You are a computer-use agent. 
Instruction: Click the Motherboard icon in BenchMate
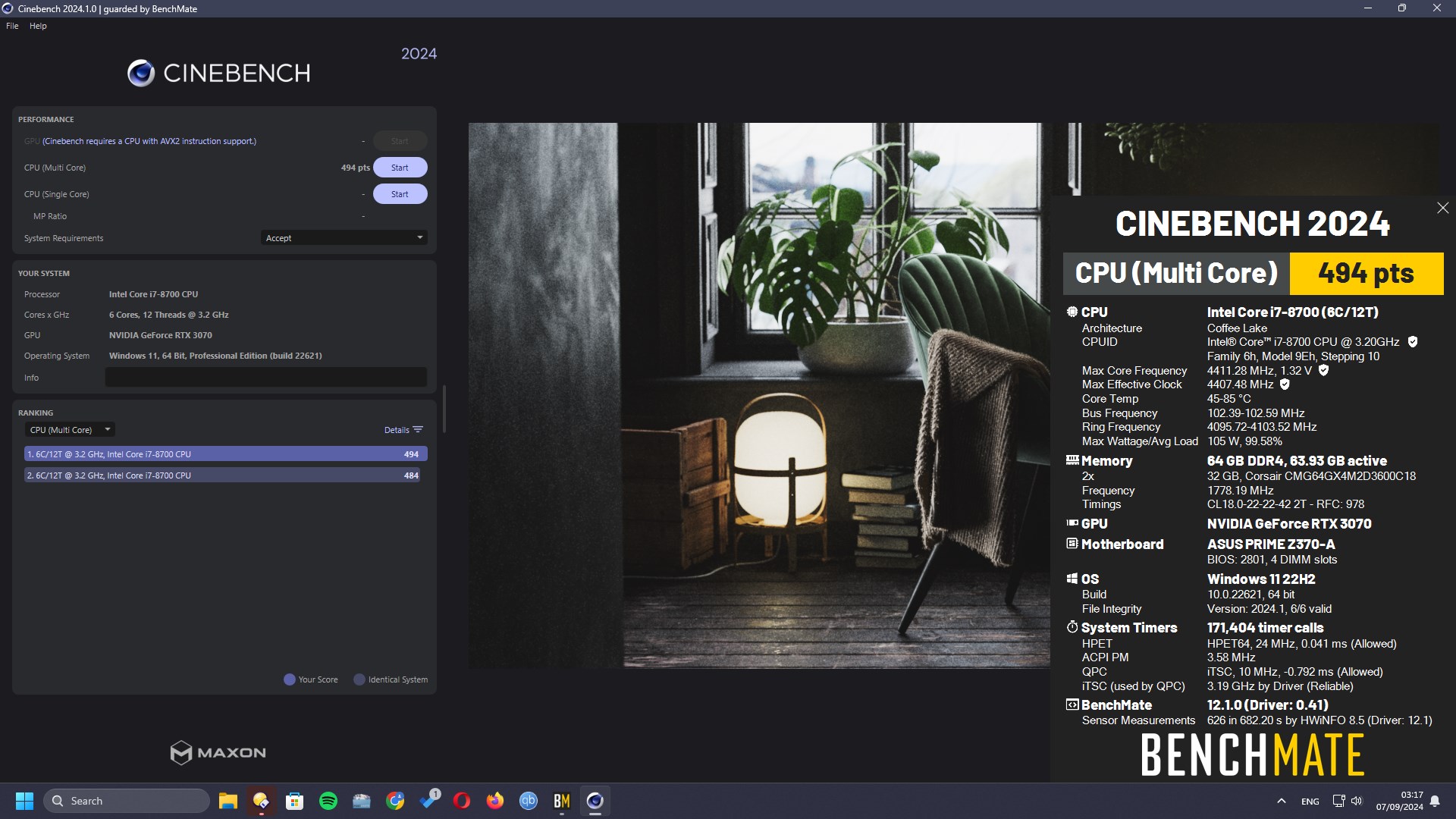coord(1072,544)
